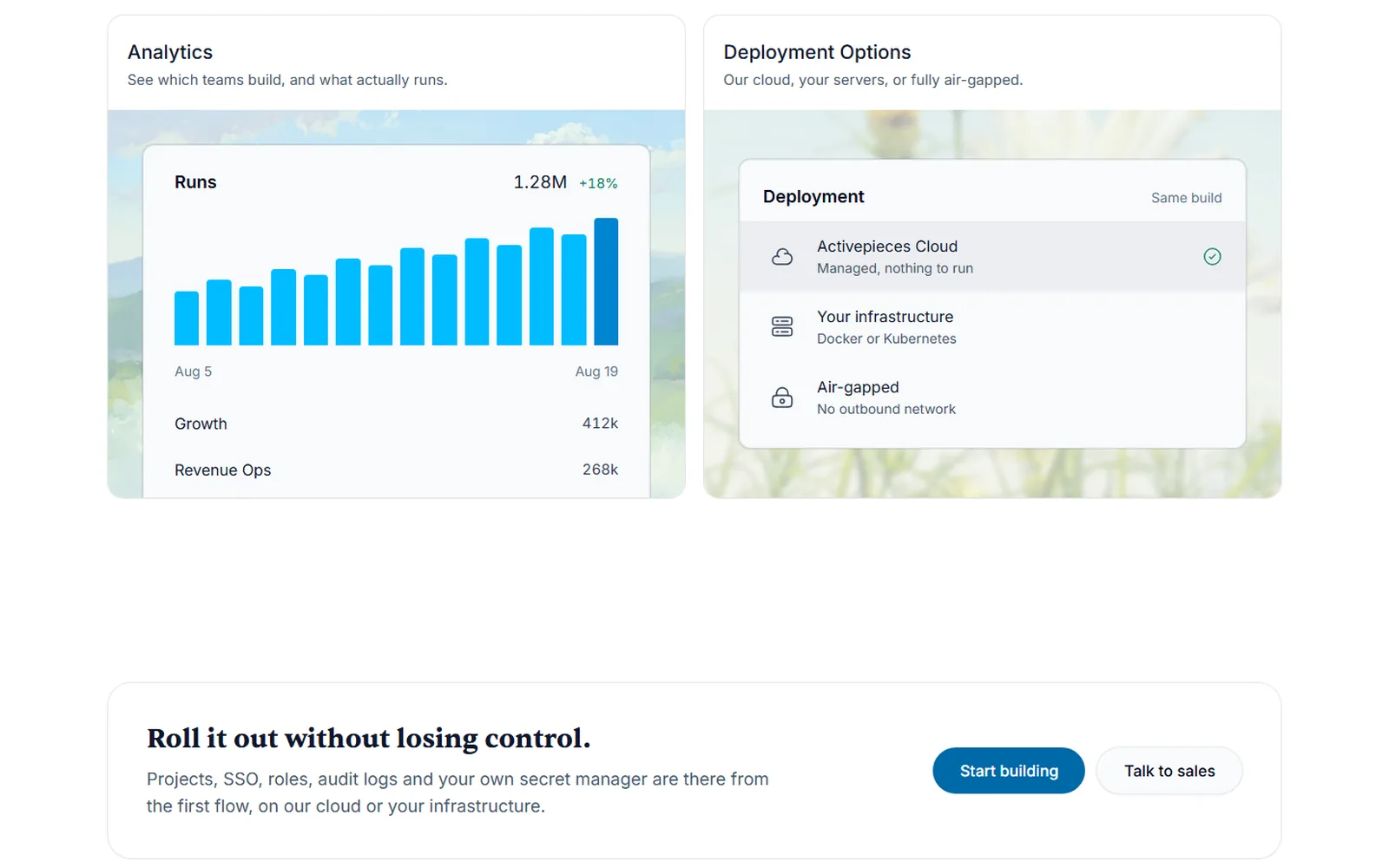Click the Managed, nothing to run subtitle

tap(895, 268)
